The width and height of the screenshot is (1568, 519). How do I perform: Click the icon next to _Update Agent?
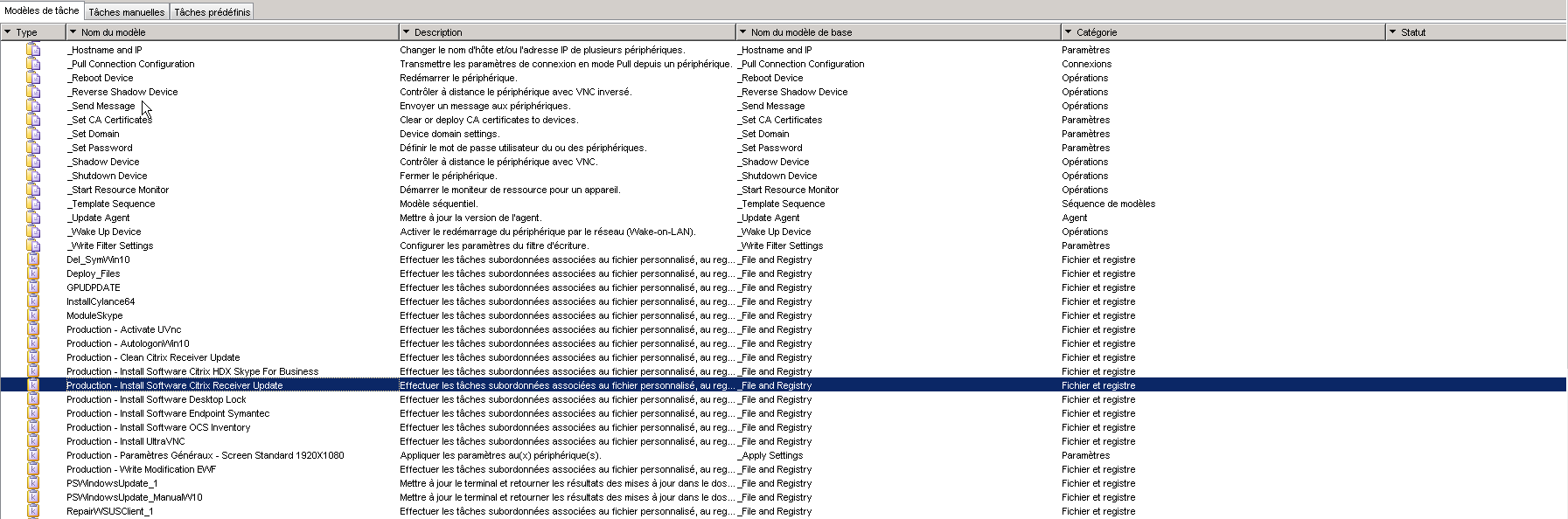point(33,218)
